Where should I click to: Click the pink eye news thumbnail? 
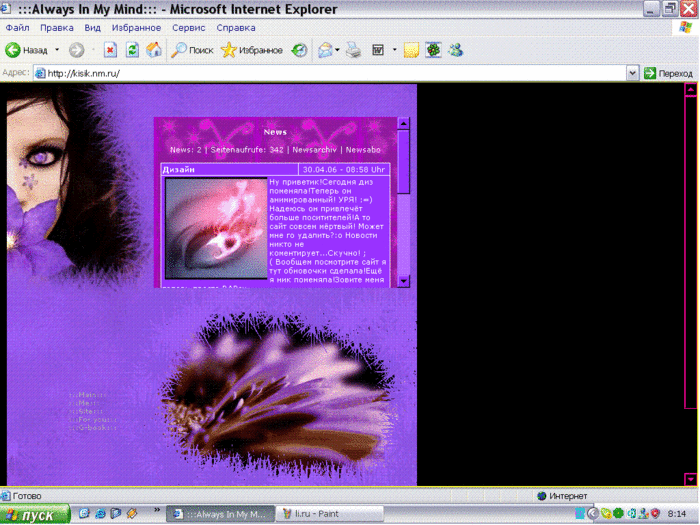click(x=216, y=228)
